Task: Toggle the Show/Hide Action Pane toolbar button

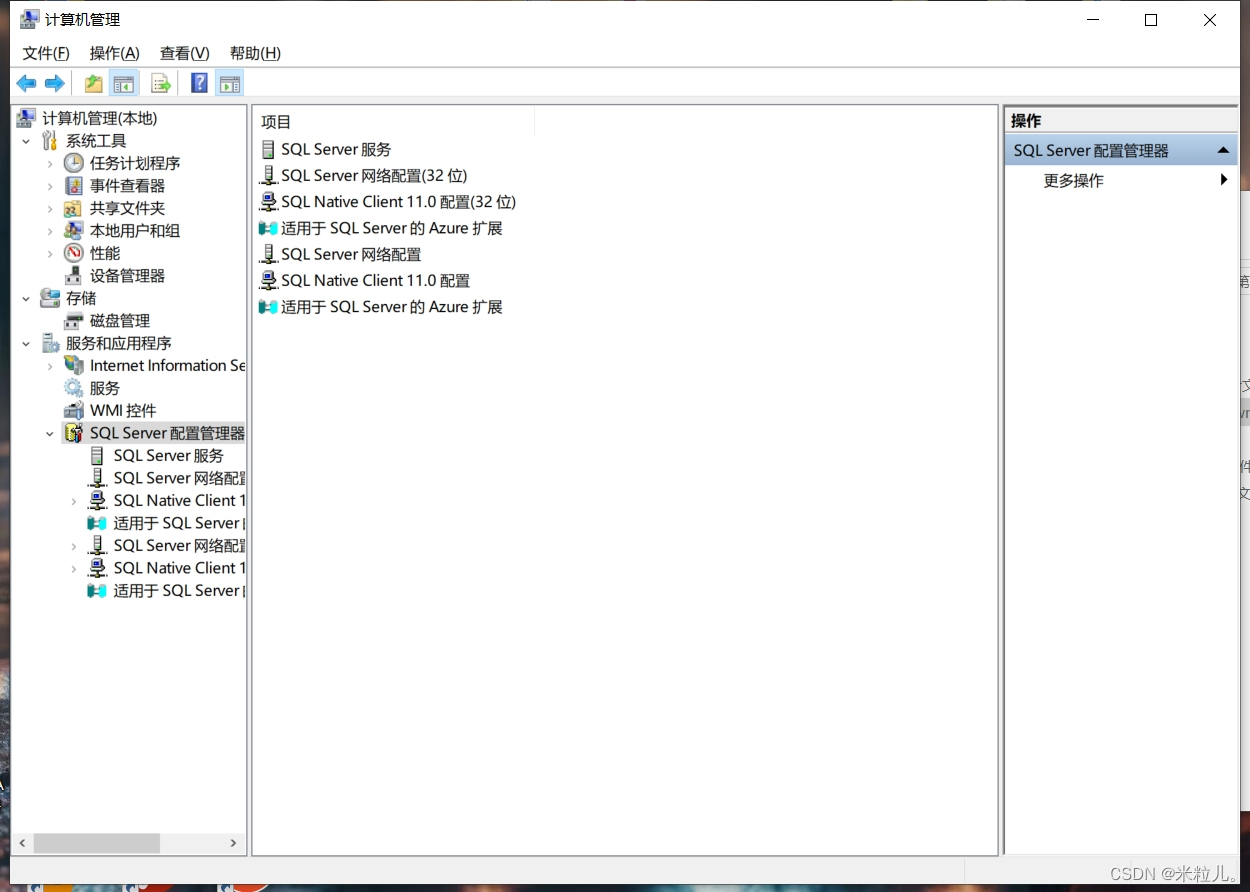Action: click(230, 83)
